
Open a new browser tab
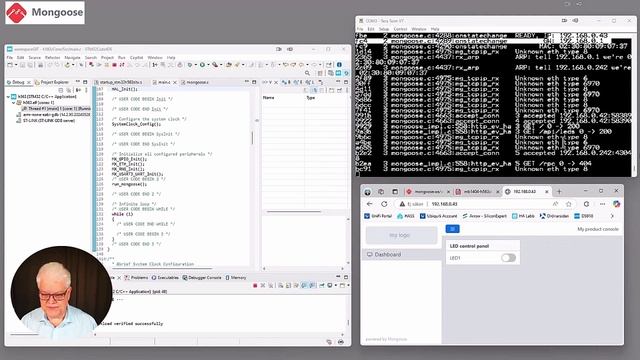[x=559, y=191]
